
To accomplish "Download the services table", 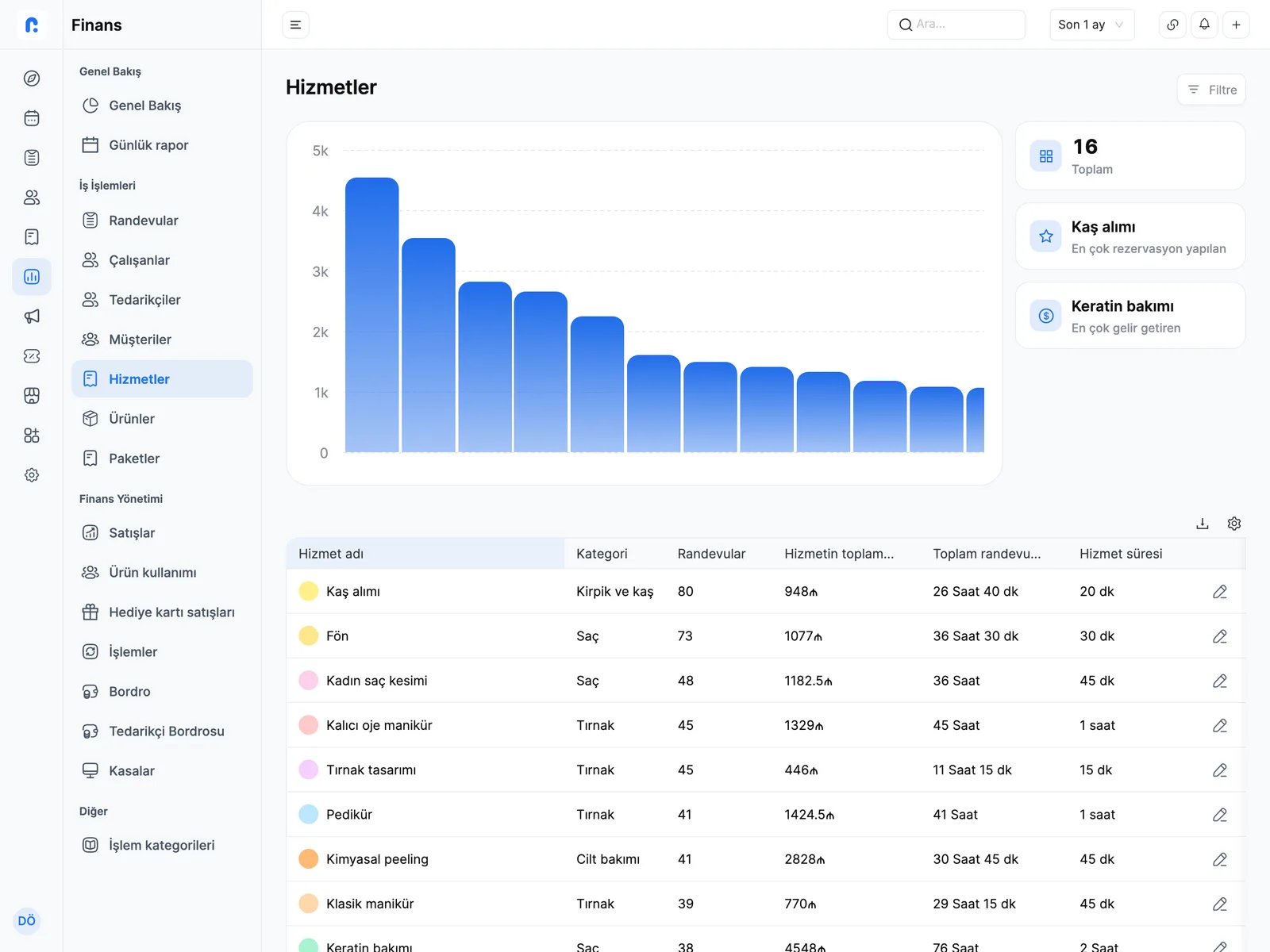I will tap(1203, 524).
